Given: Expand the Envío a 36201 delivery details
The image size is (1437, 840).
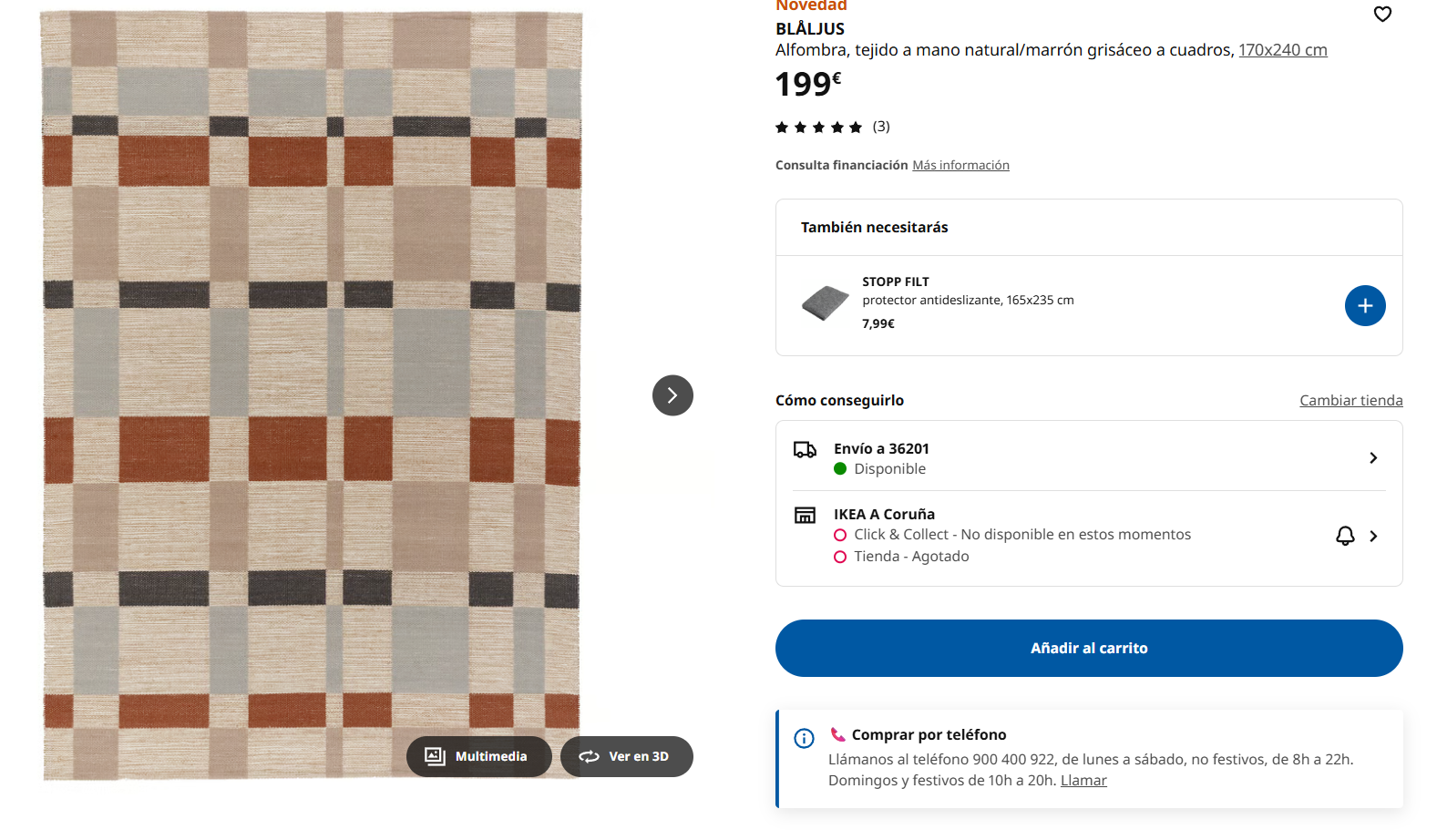Looking at the screenshot, I should click(x=1373, y=457).
